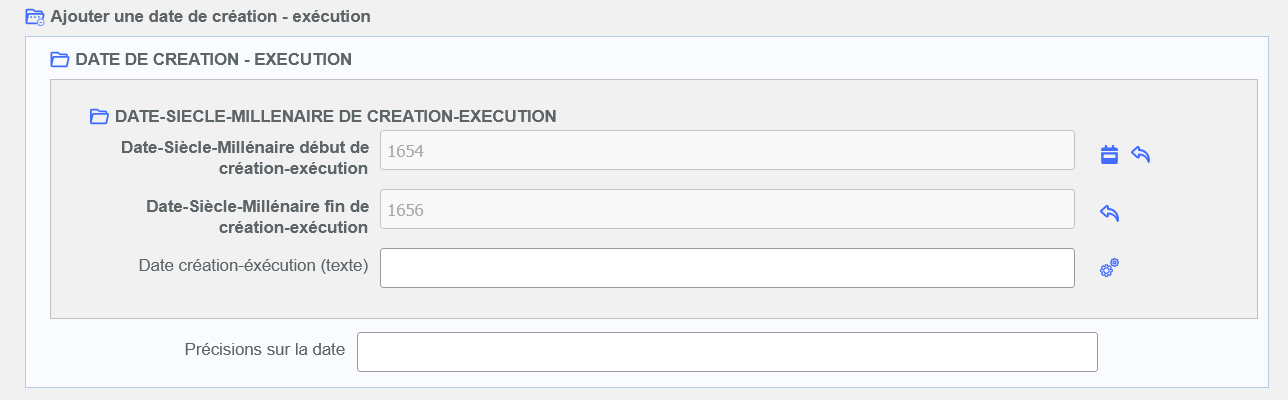Collapse the 'DATE DE CREATION - EXECUTION' group
The image size is (1288, 400).
click(213, 60)
